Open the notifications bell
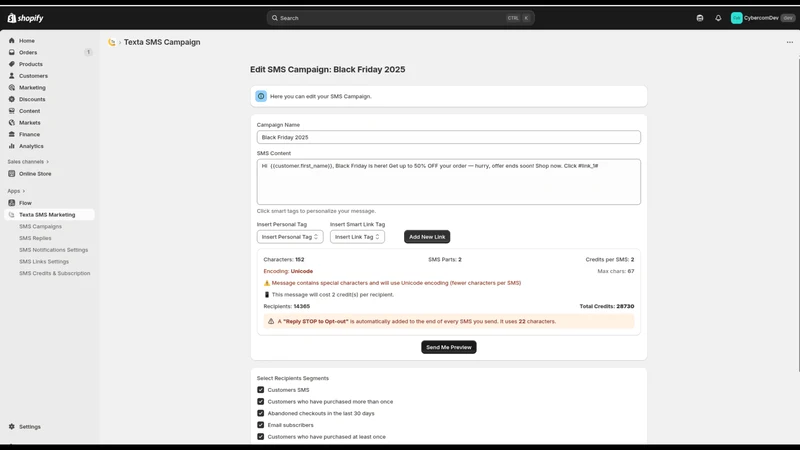The height and width of the screenshot is (450, 800). click(x=718, y=18)
